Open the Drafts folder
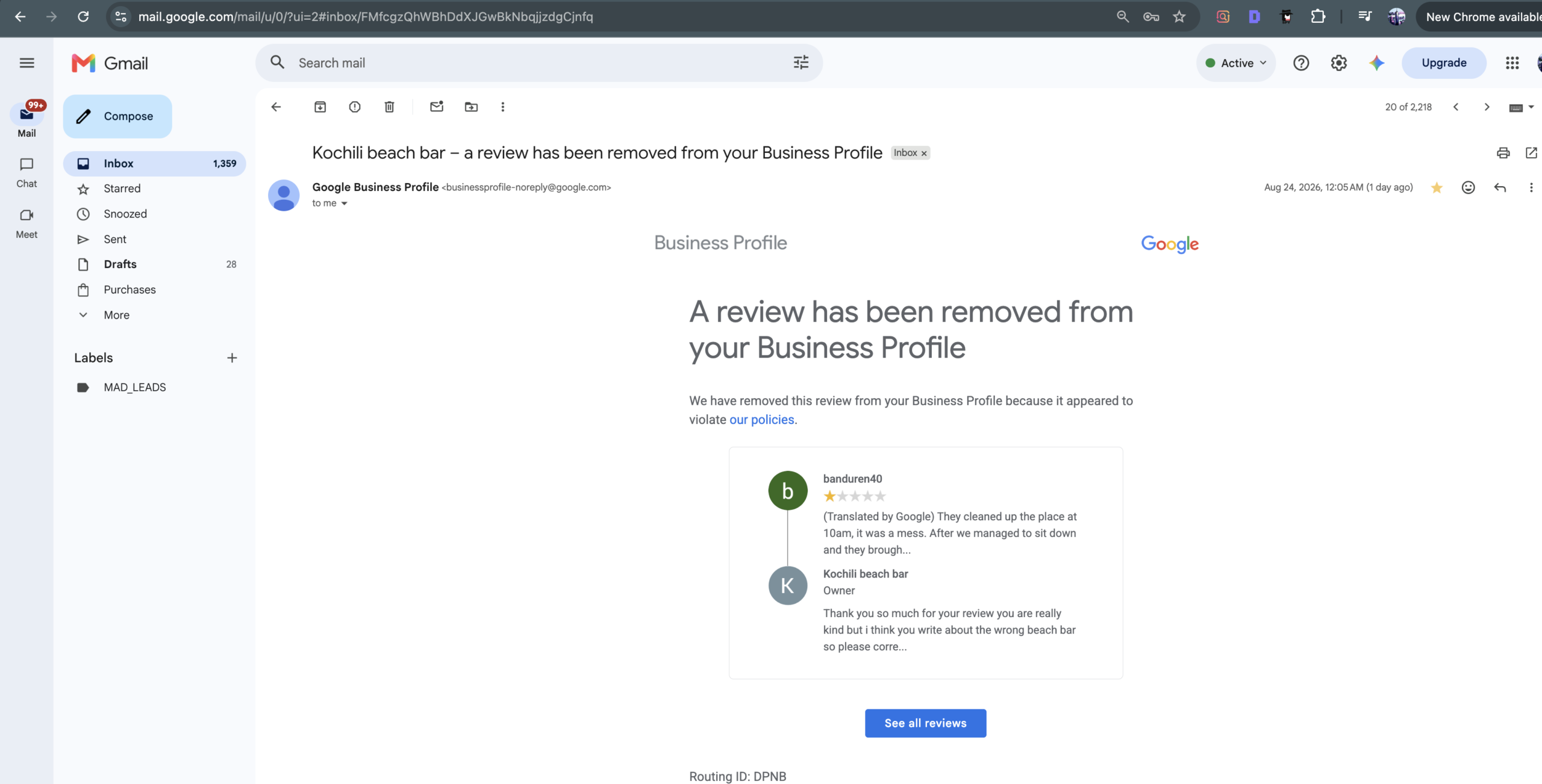The image size is (1542, 784). pos(155,264)
